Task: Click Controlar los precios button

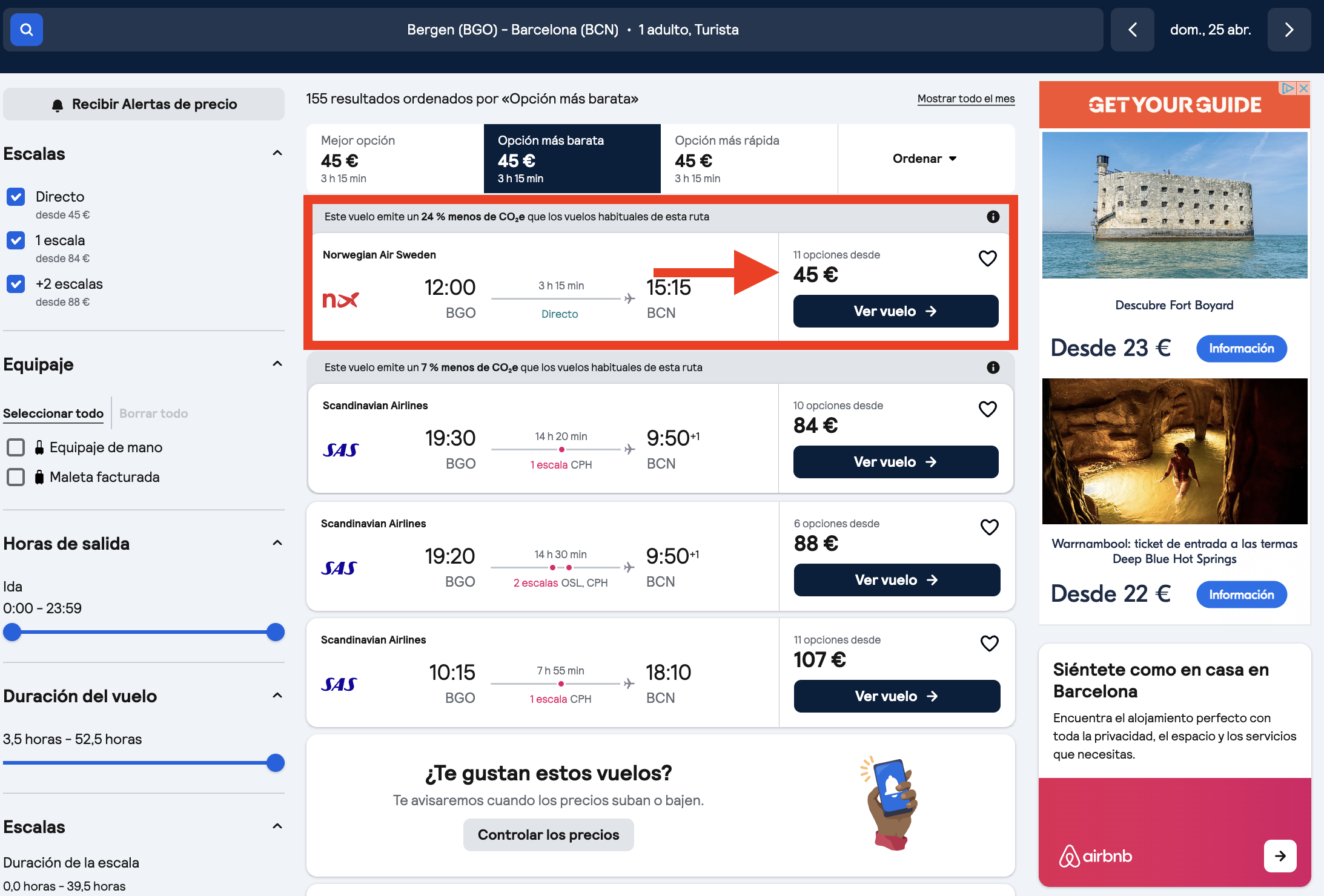Action: pos(549,835)
